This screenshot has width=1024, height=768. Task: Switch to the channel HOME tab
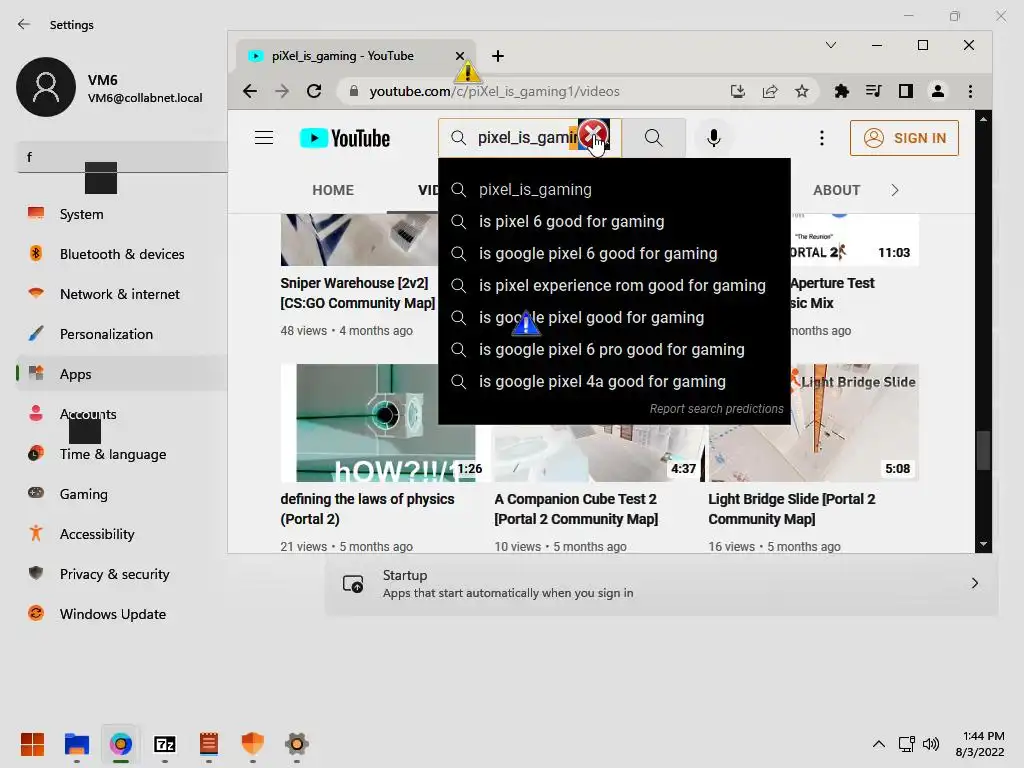(x=333, y=190)
